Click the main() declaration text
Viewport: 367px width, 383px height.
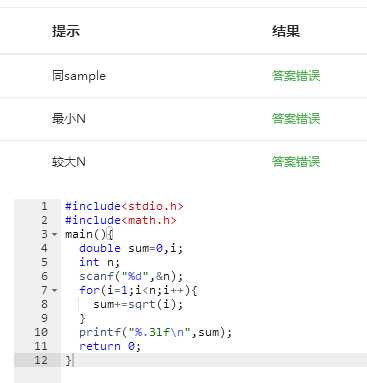point(89,235)
